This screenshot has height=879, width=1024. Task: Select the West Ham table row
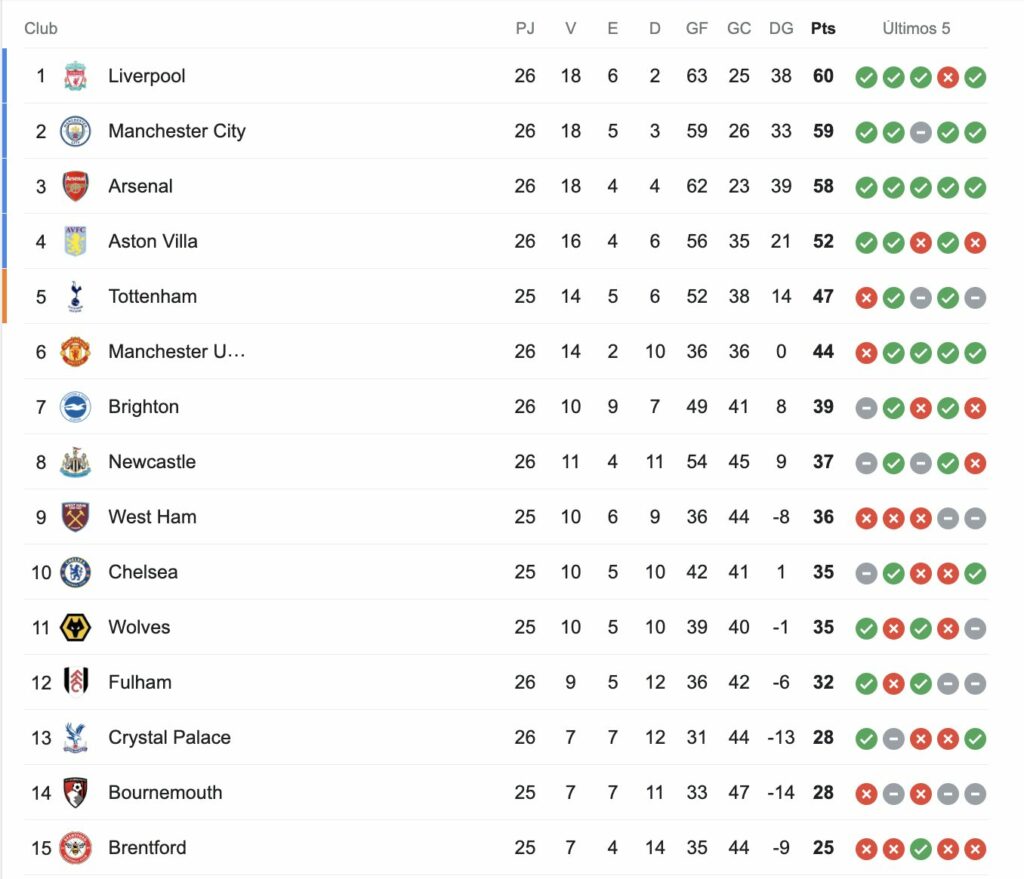coord(506,517)
